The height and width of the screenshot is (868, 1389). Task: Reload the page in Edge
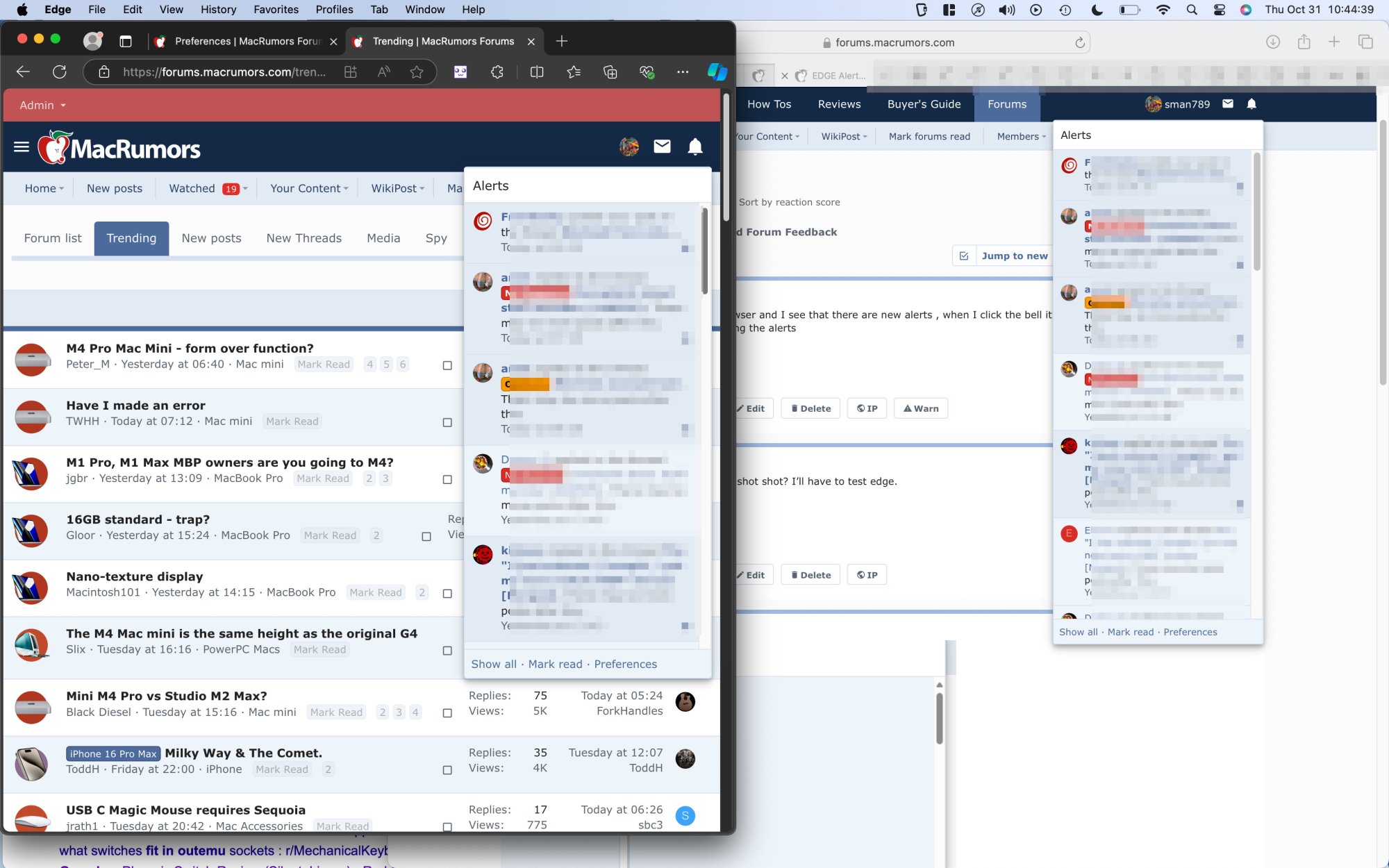point(60,72)
